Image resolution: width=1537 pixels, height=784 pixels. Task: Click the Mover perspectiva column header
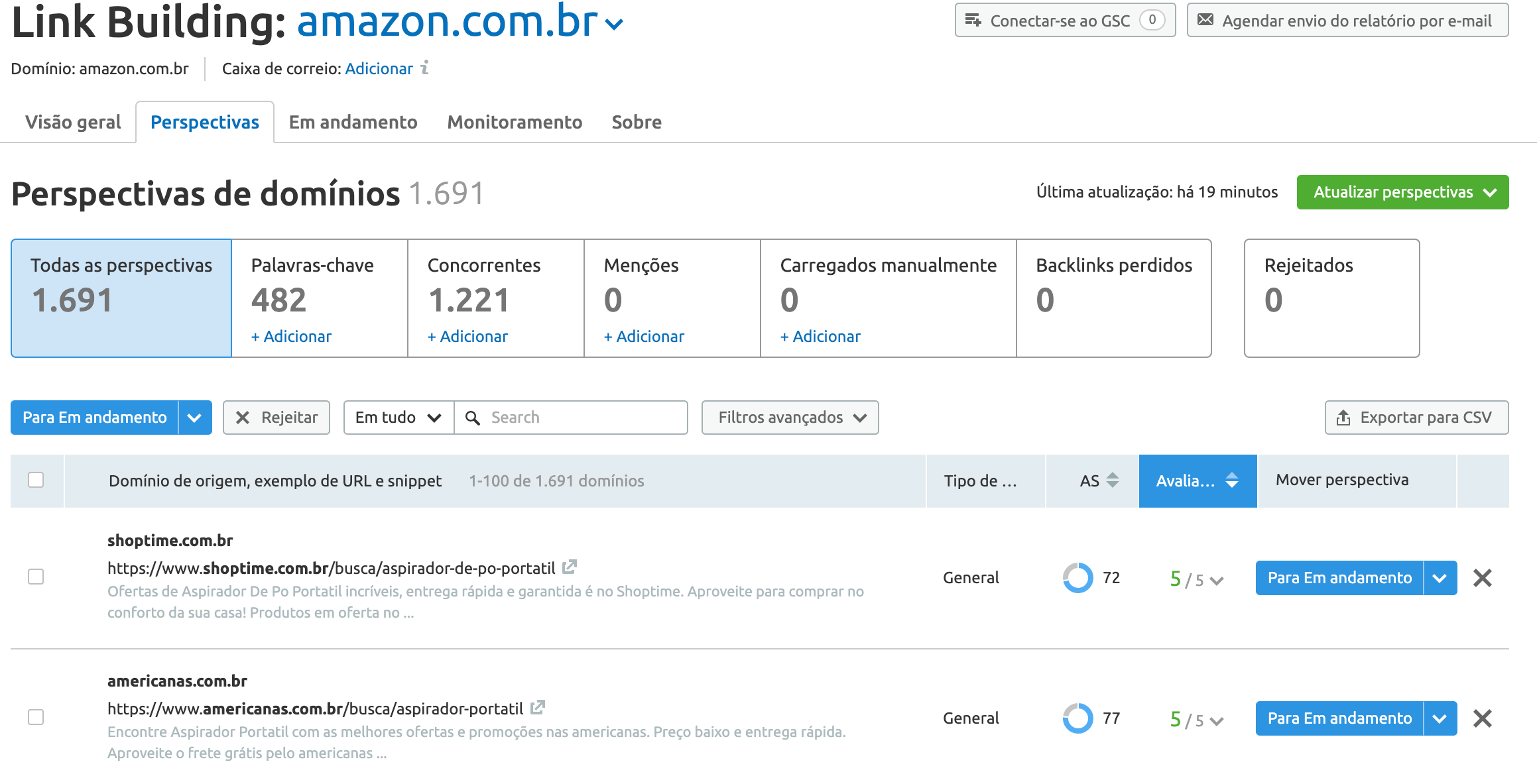click(x=1357, y=480)
